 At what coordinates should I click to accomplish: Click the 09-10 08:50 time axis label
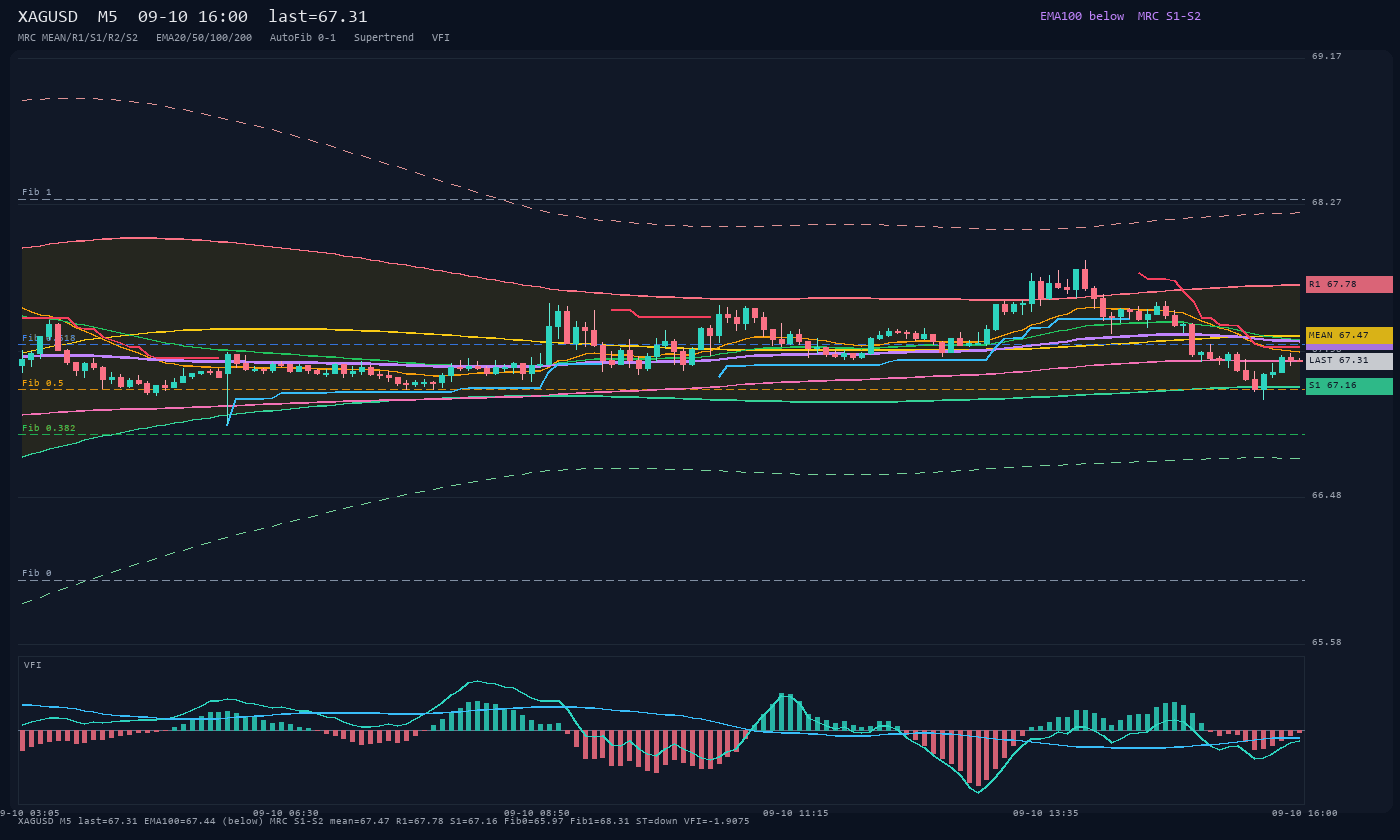537,813
